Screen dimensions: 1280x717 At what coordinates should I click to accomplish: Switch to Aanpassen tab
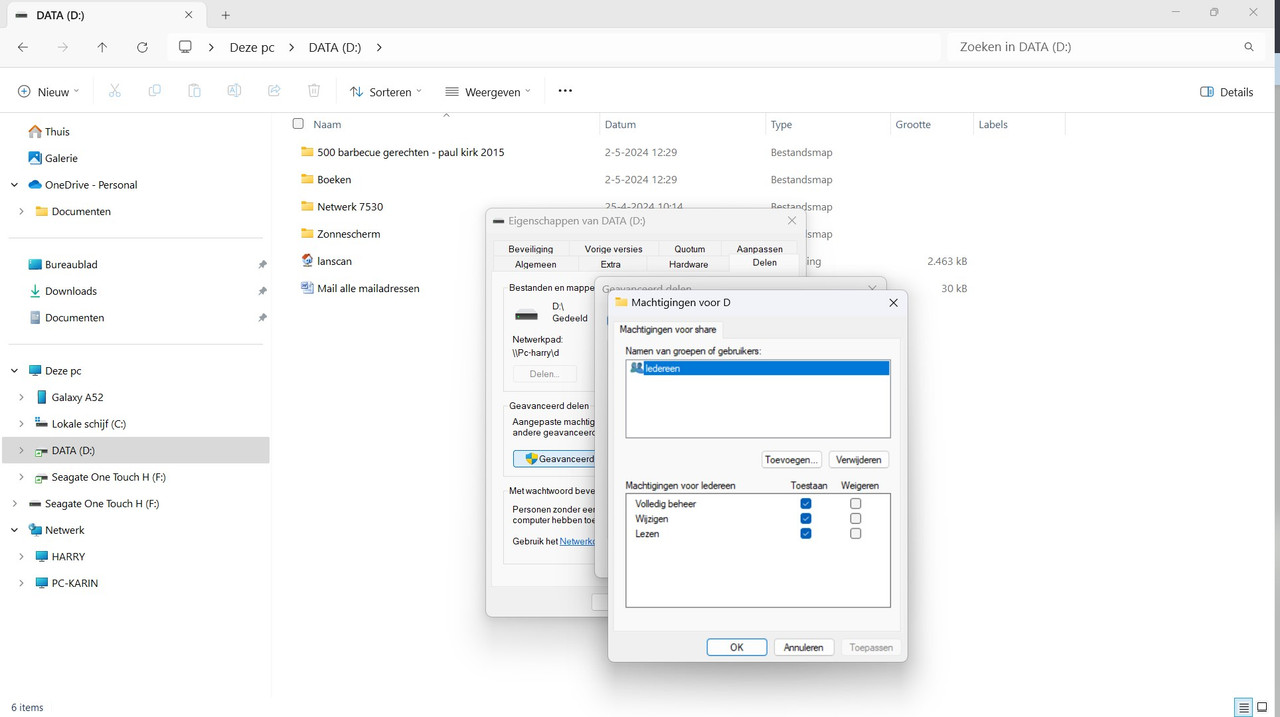tap(759, 249)
